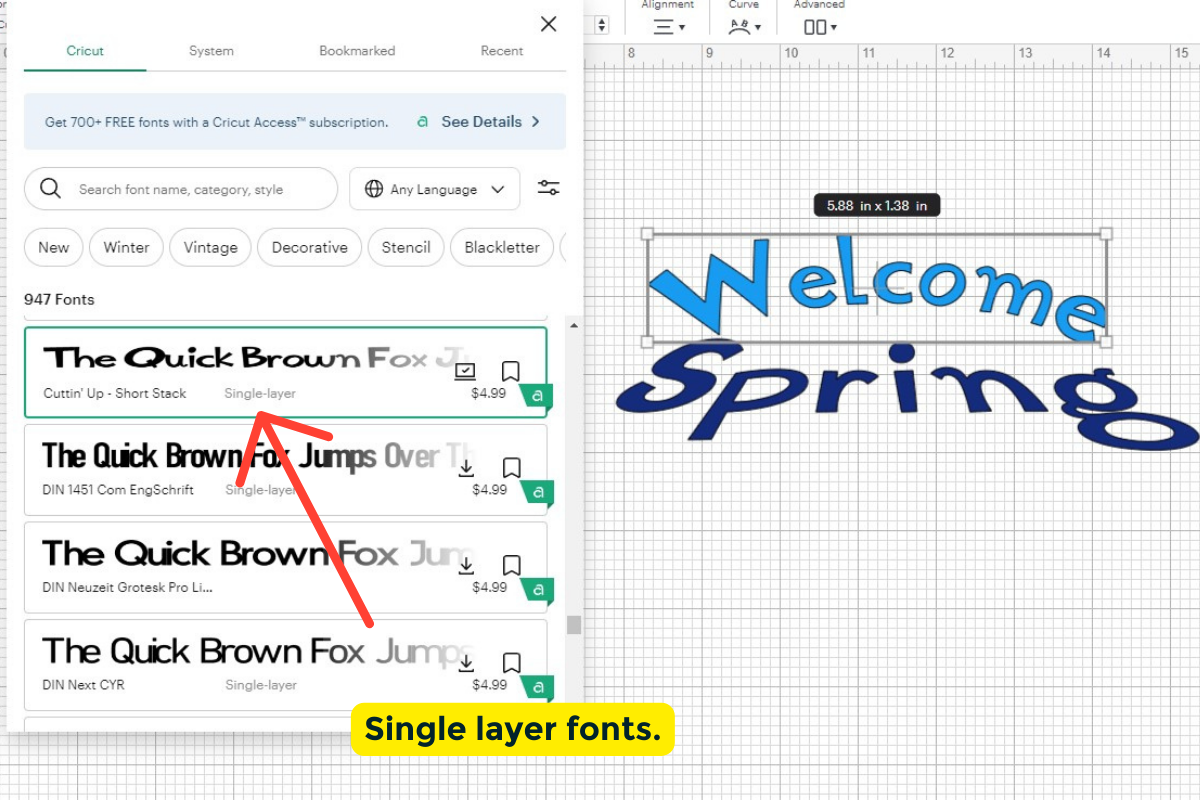The width and height of the screenshot is (1200, 800).
Task: Select DIN Neuzeit Grotesk Pro font
Action: 285,567
